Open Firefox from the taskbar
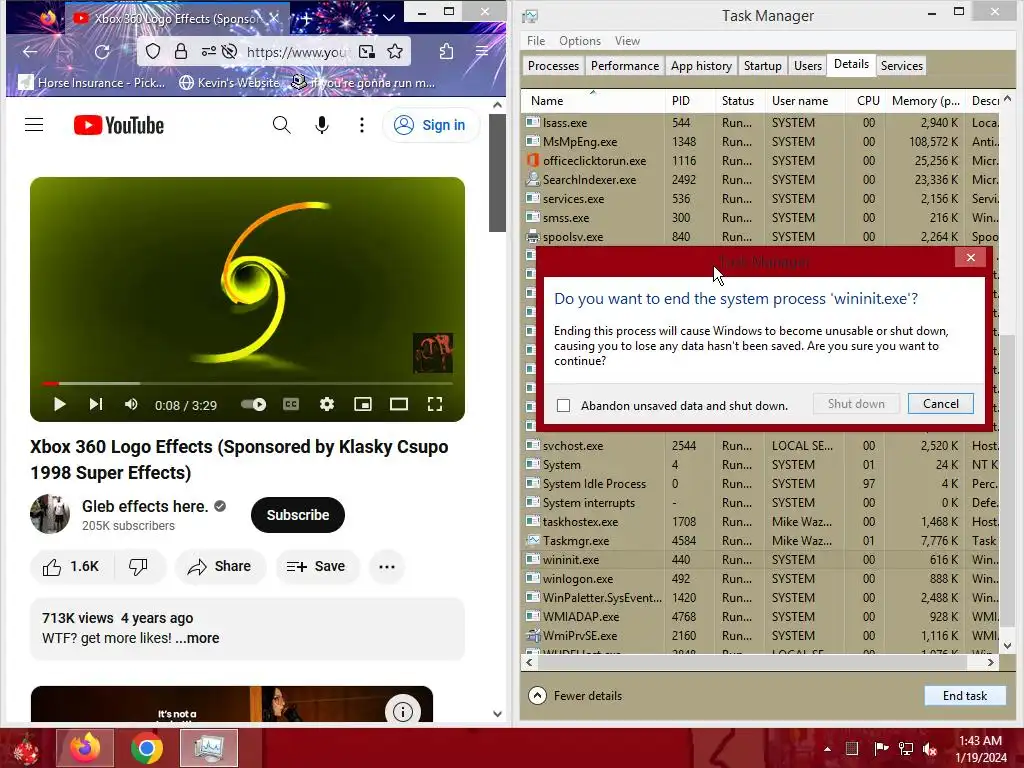1024x768 pixels. click(x=85, y=748)
